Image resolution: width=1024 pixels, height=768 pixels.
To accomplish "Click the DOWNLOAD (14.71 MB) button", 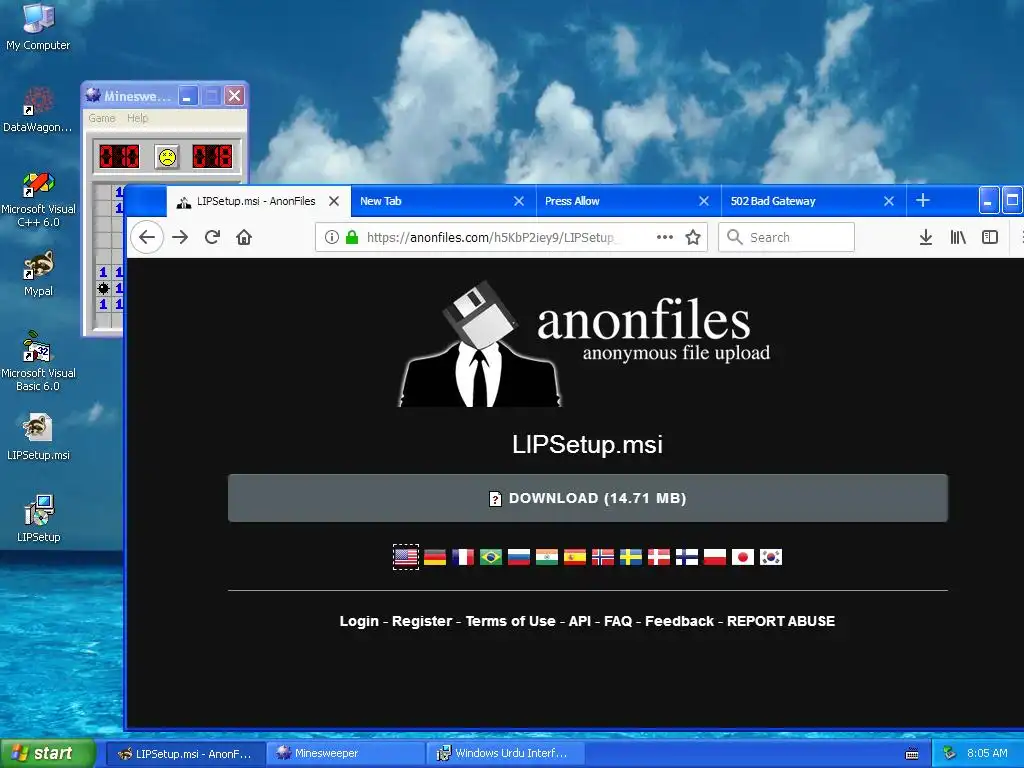I will coord(588,498).
